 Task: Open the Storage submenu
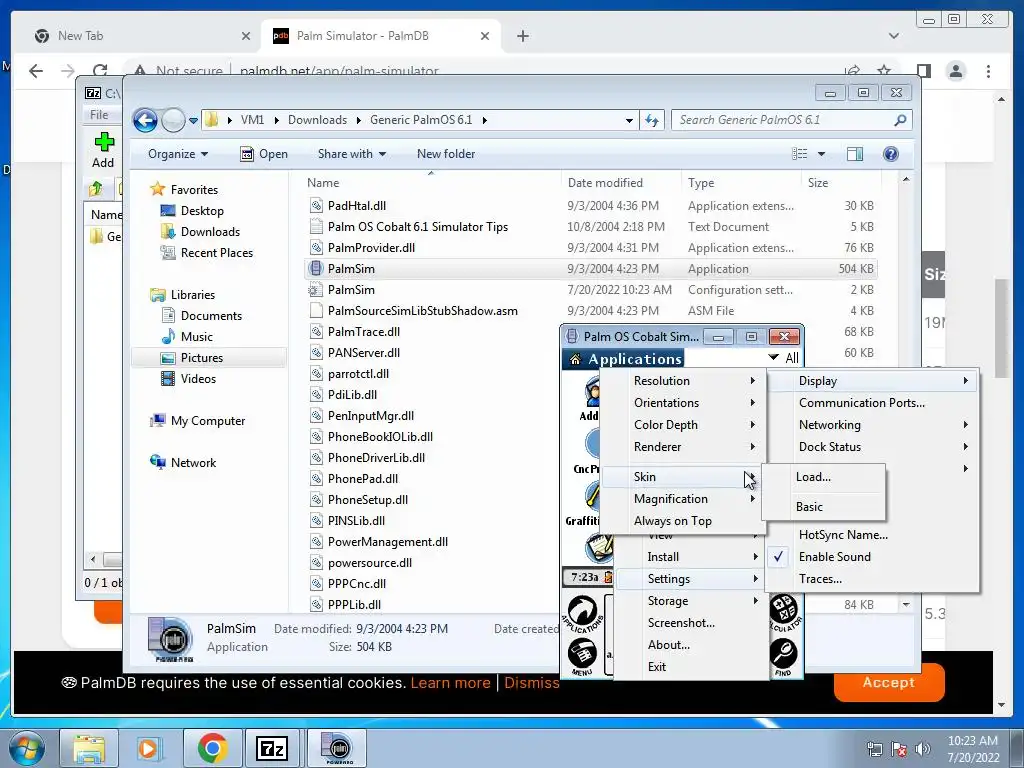691,601
